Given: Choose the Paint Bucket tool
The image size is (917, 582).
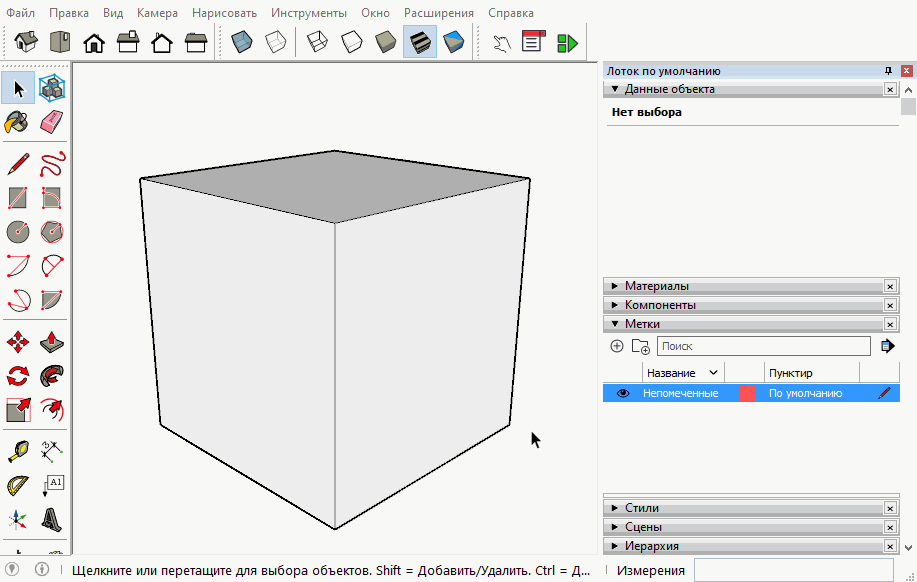Looking at the screenshot, I should pyautogui.click(x=17, y=122).
